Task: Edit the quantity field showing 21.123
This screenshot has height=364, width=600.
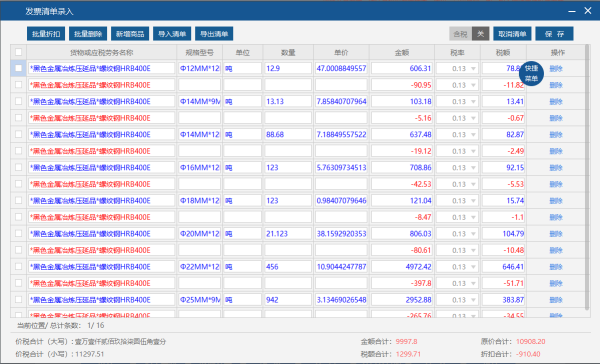Action: [x=288, y=234]
